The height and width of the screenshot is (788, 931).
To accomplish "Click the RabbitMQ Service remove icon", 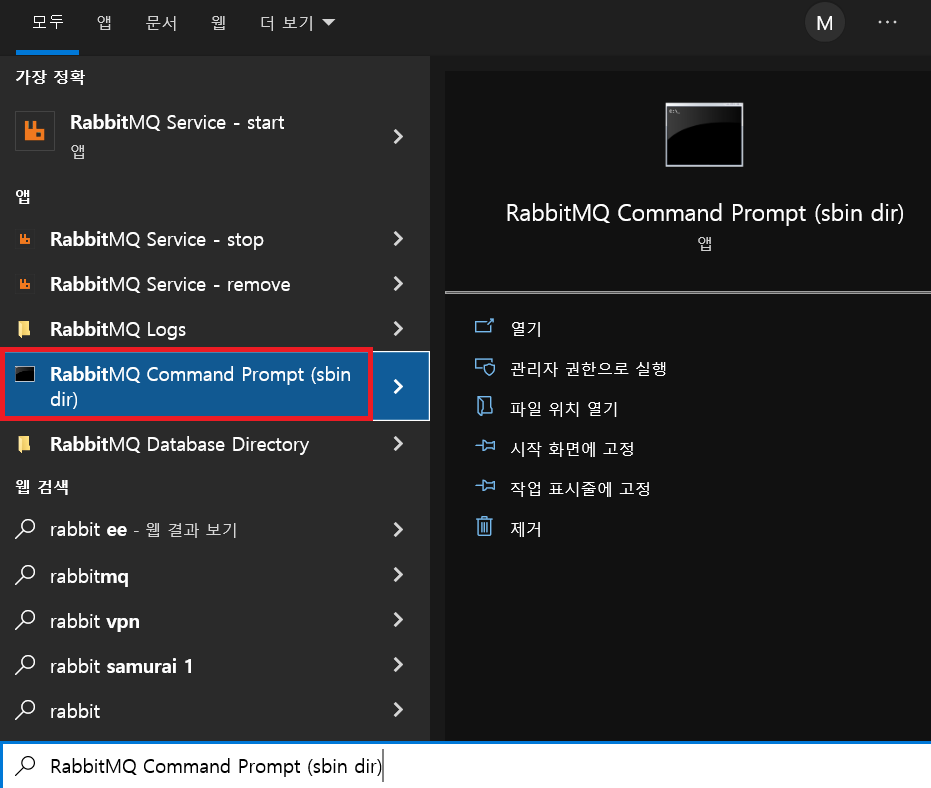I will coord(25,284).
